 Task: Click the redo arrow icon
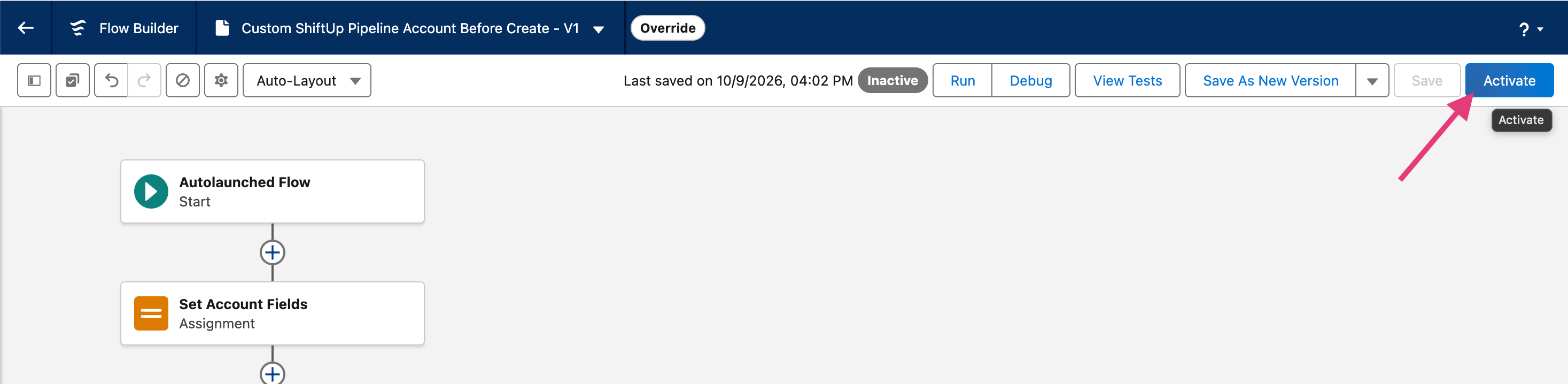tap(144, 80)
